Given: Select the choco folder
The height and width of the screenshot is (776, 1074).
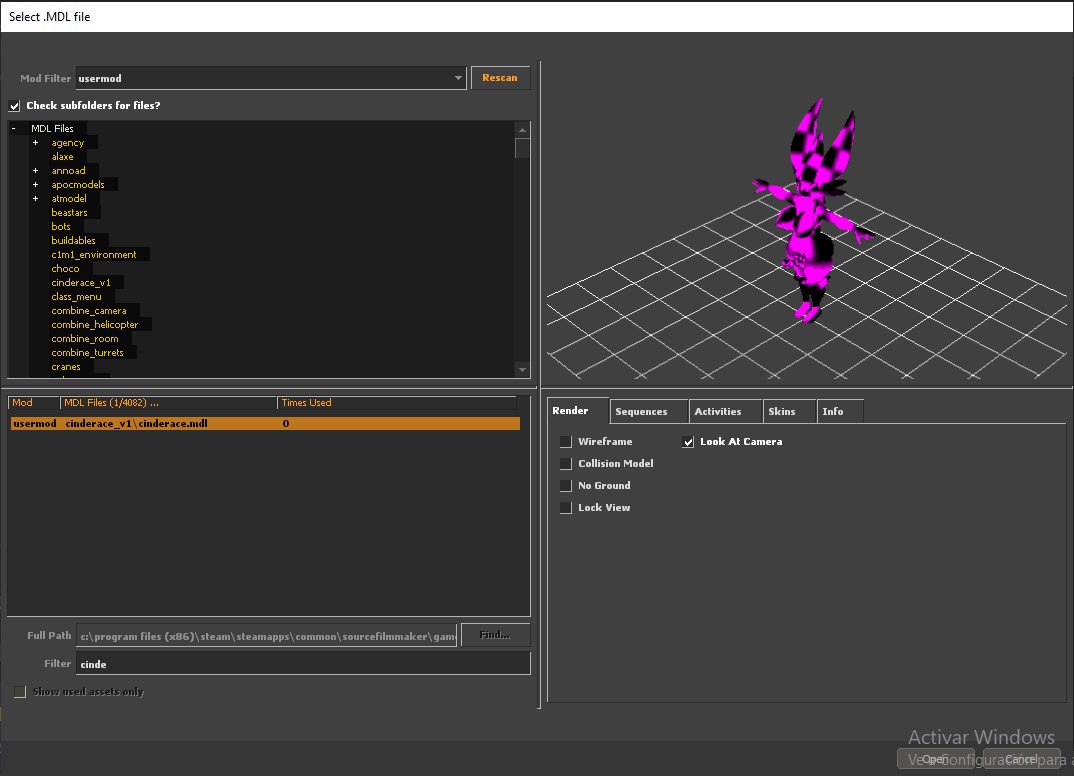Looking at the screenshot, I should [65, 268].
